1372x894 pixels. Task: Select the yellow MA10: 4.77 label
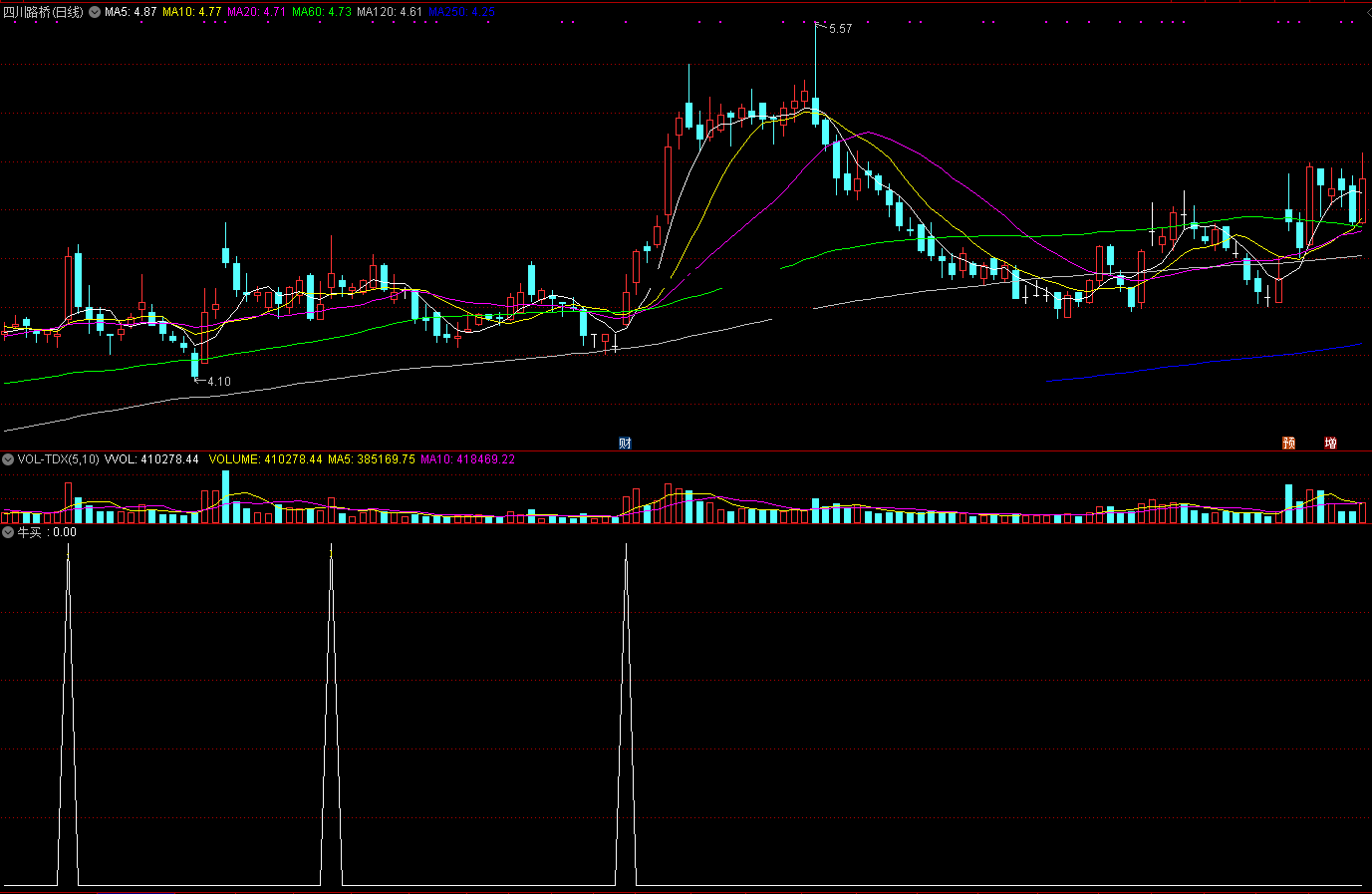(x=192, y=12)
